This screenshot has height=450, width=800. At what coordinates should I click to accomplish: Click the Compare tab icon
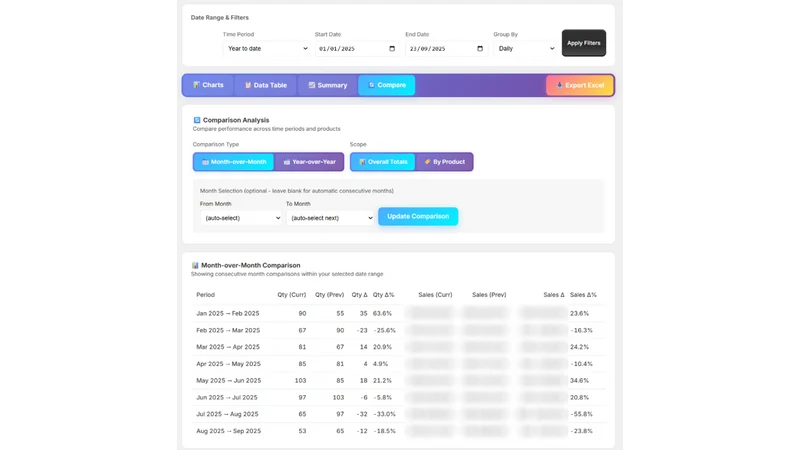point(371,85)
